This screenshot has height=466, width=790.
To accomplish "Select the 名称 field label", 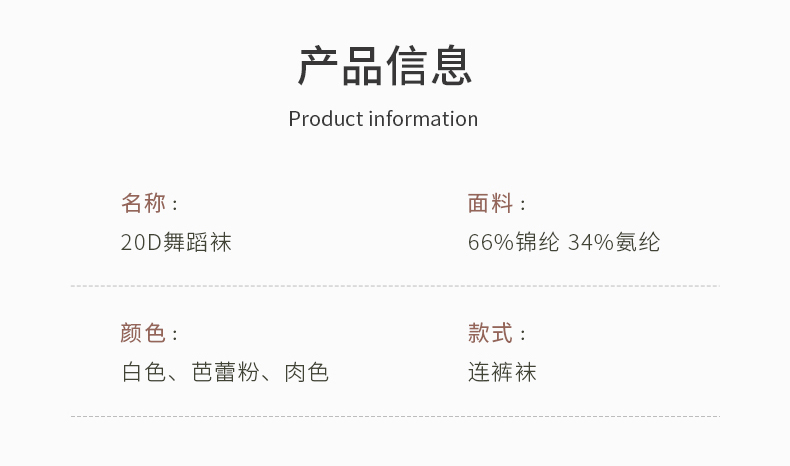I will (x=143, y=203).
